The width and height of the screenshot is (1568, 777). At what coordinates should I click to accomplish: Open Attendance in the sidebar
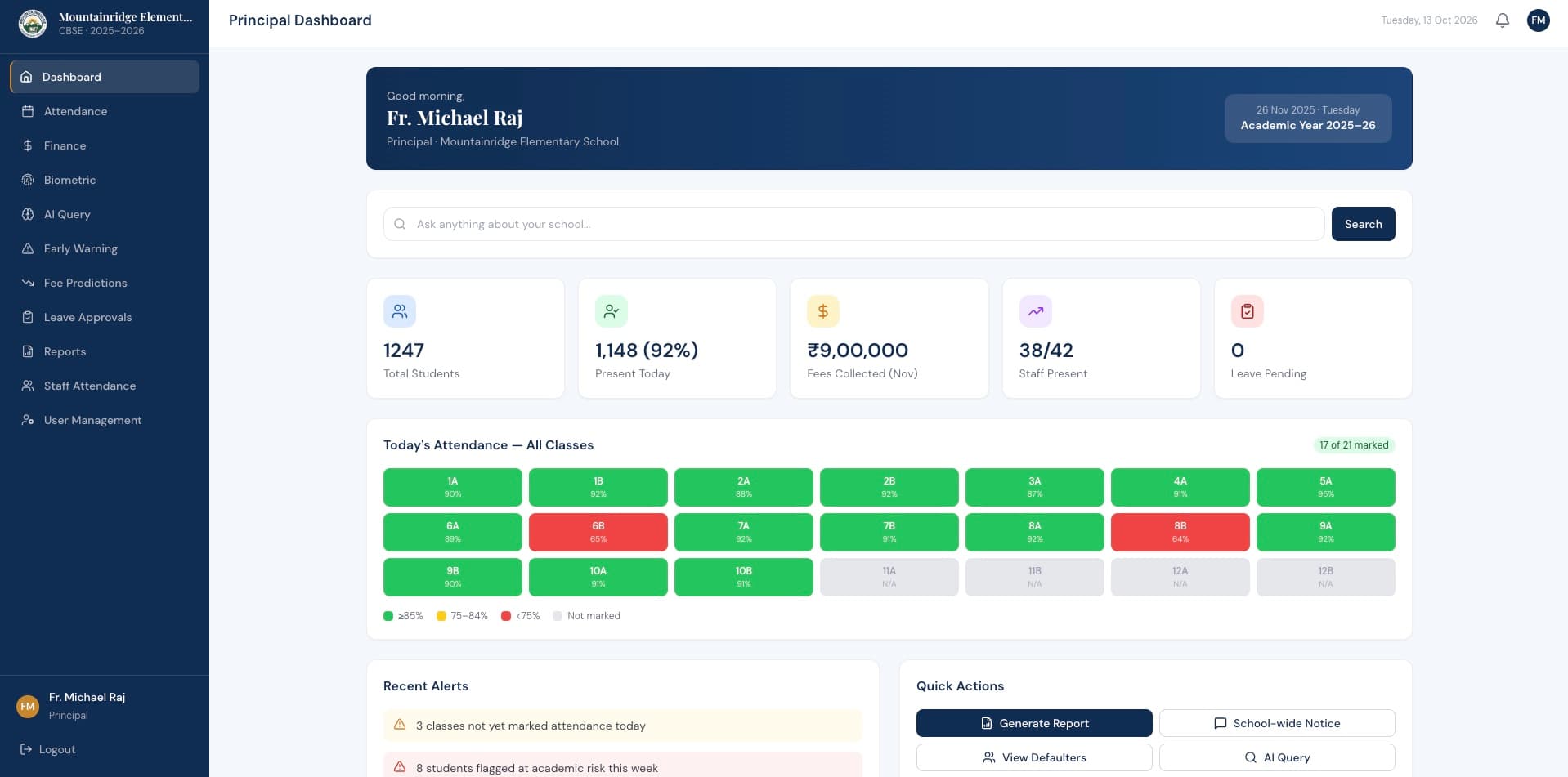(105, 111)
